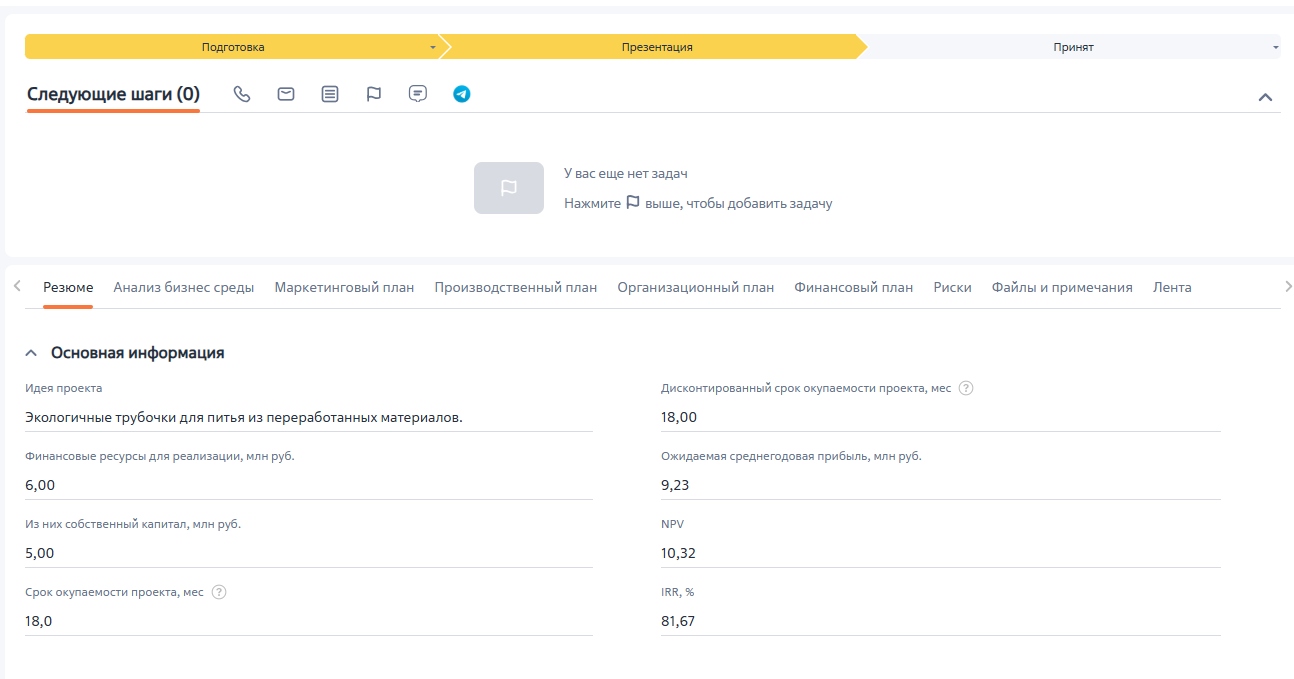Open the Резюме tab
This screenshot has height=679, width=1294.
(x=68, y=287)
